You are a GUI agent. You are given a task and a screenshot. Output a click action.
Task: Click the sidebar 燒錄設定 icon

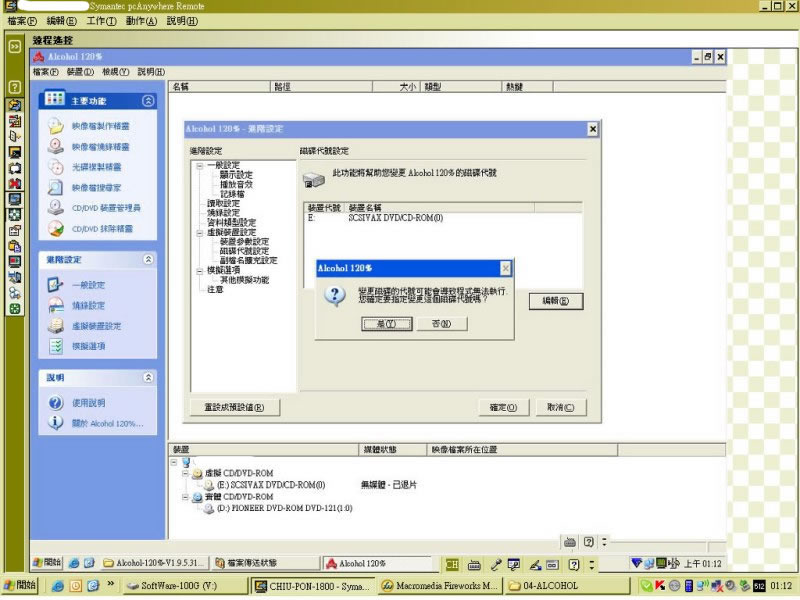tap(55, 305)
